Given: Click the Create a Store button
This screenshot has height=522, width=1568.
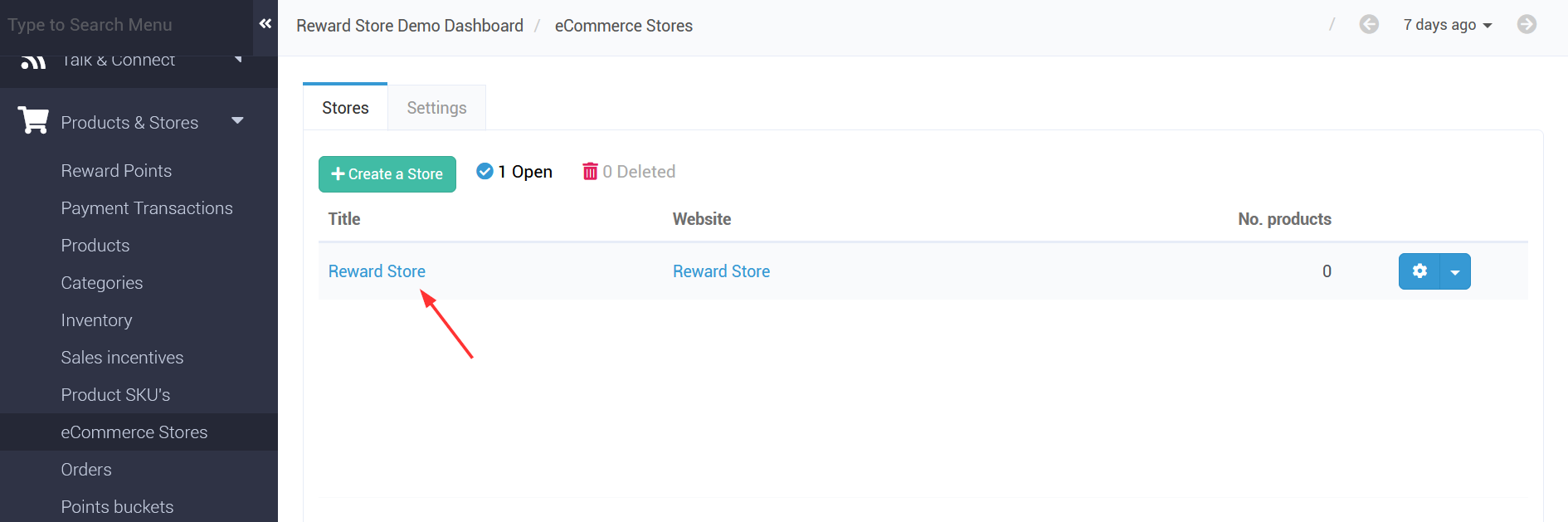Looking at the screenshot, I should (387, 174).
